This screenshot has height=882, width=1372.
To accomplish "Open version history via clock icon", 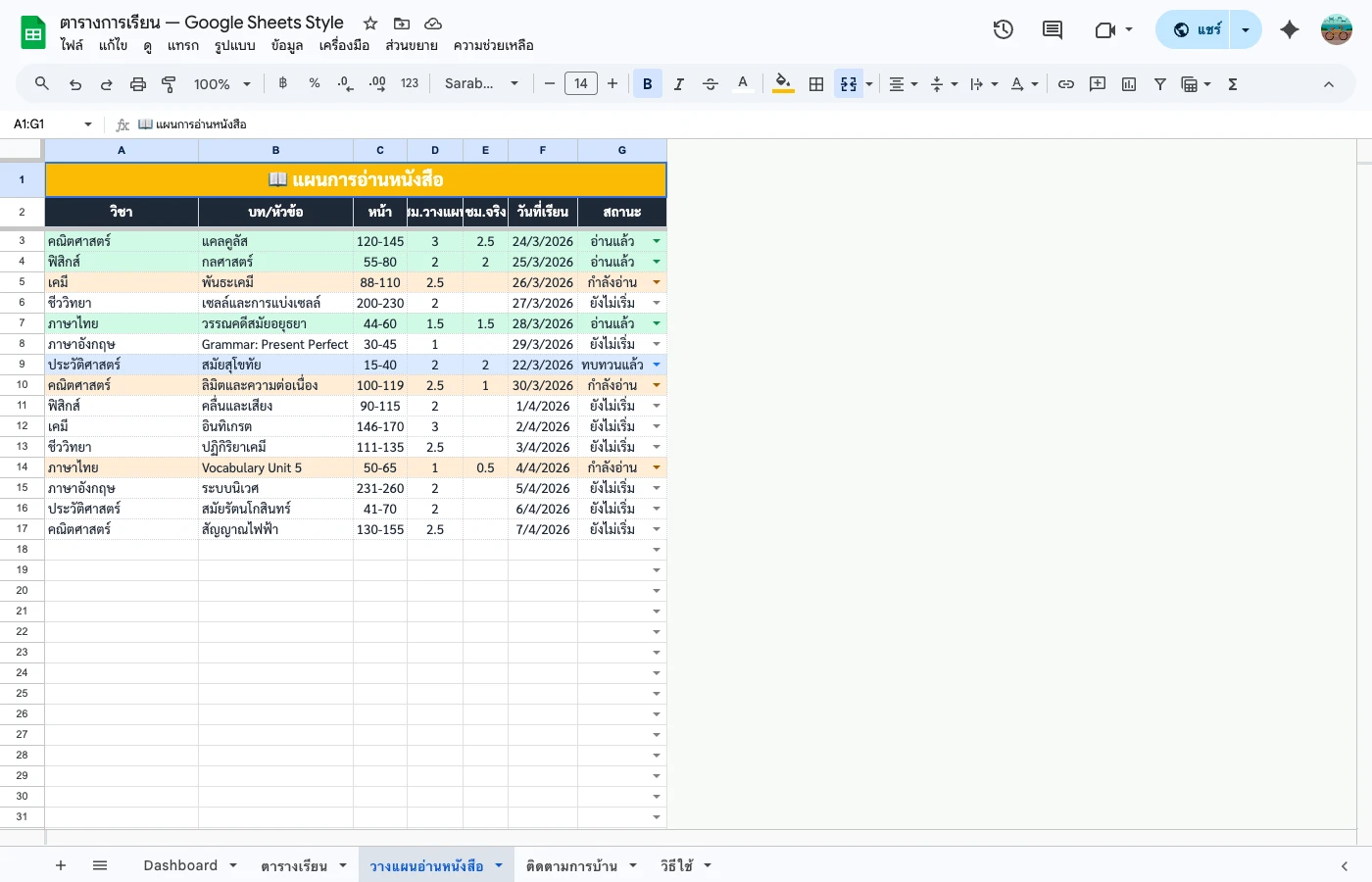I will coord(1003,29).
